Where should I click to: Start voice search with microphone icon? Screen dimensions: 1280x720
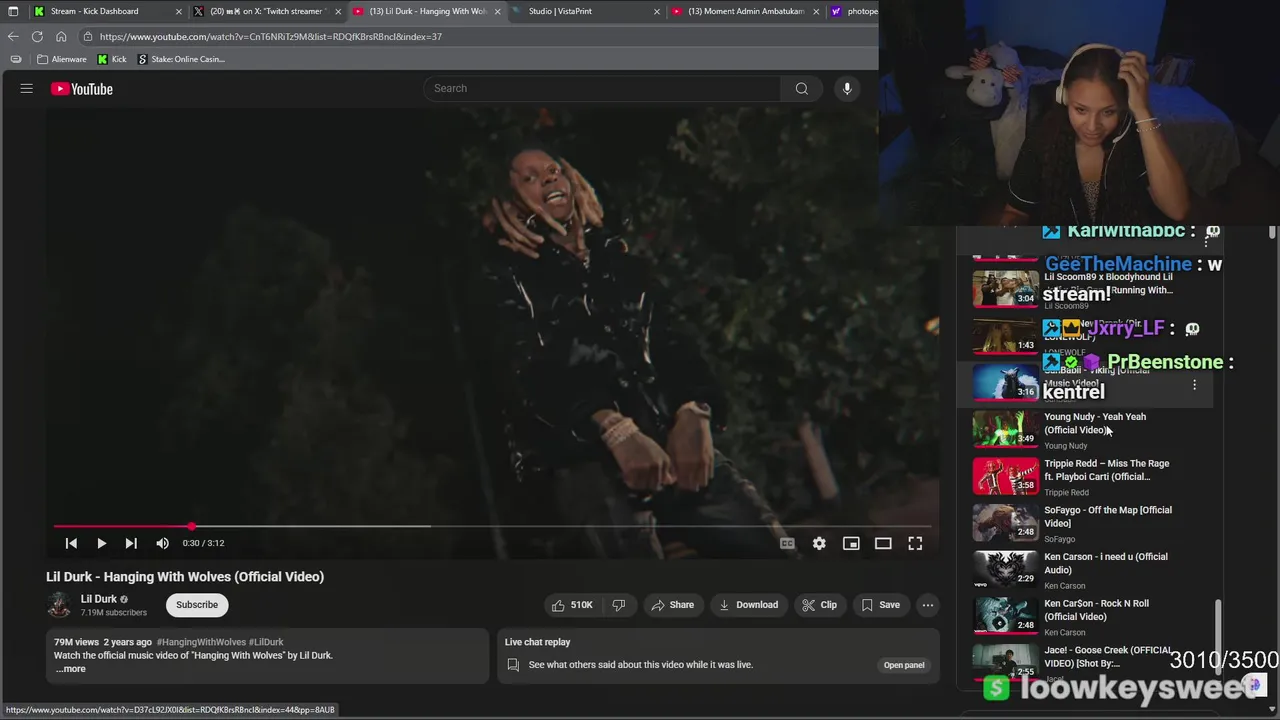[847, 88]
